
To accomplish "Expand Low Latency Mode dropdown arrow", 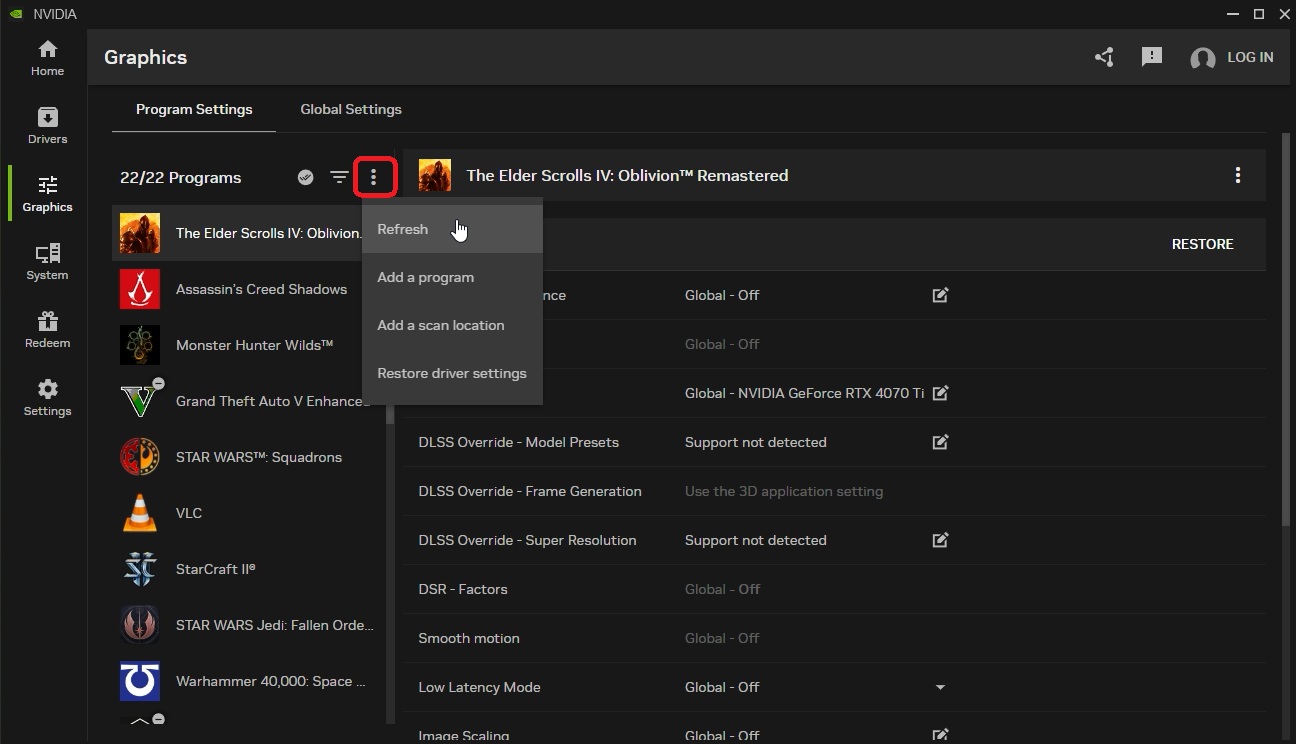I will pos(940,687).
